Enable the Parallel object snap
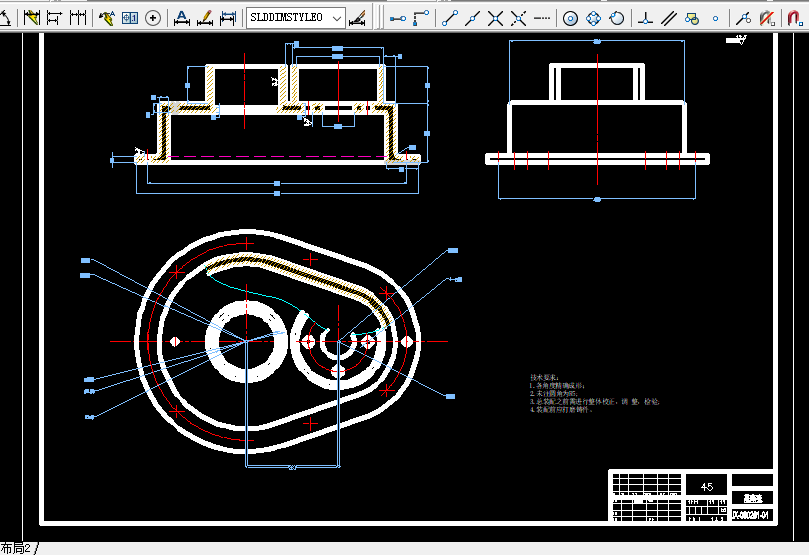Viewport: 809px width, 555px height. [669, 19]
